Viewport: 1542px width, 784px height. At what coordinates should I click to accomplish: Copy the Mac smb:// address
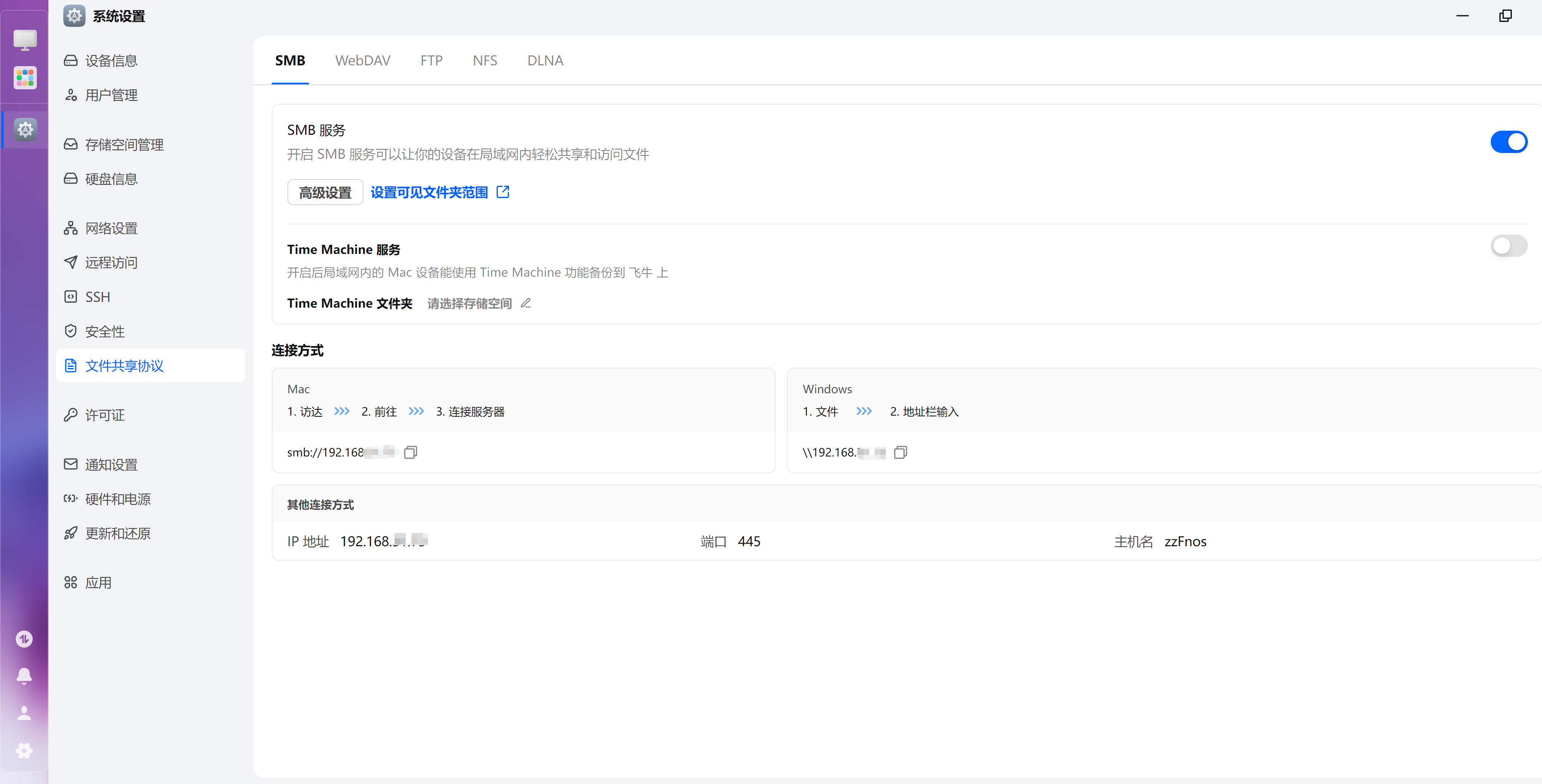(410, 452)
